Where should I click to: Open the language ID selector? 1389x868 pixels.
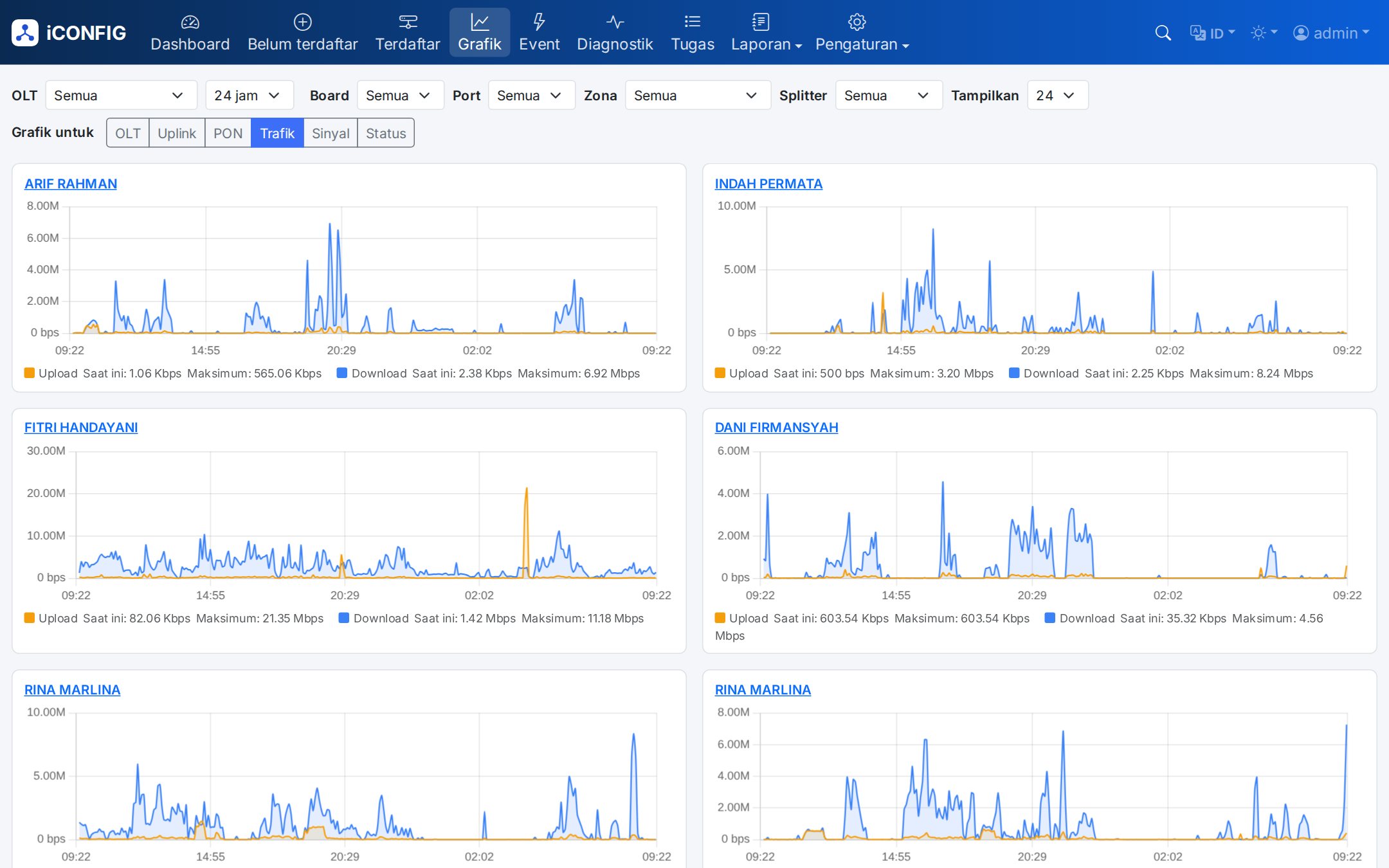pyautogui.click(x=1212, y=33)
